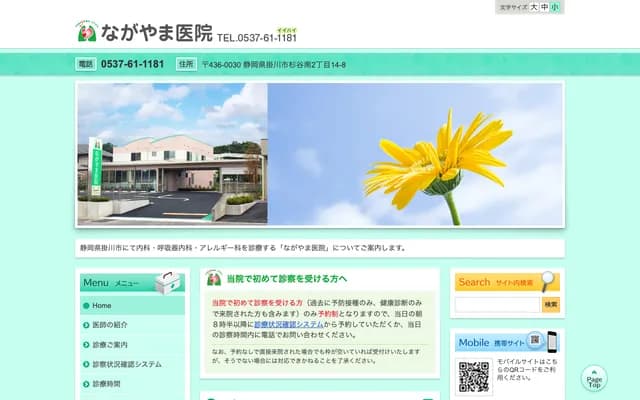Focus the site search input field
Image resolution: width=640 pixels, height=400 pixels.
click(498, 305)
